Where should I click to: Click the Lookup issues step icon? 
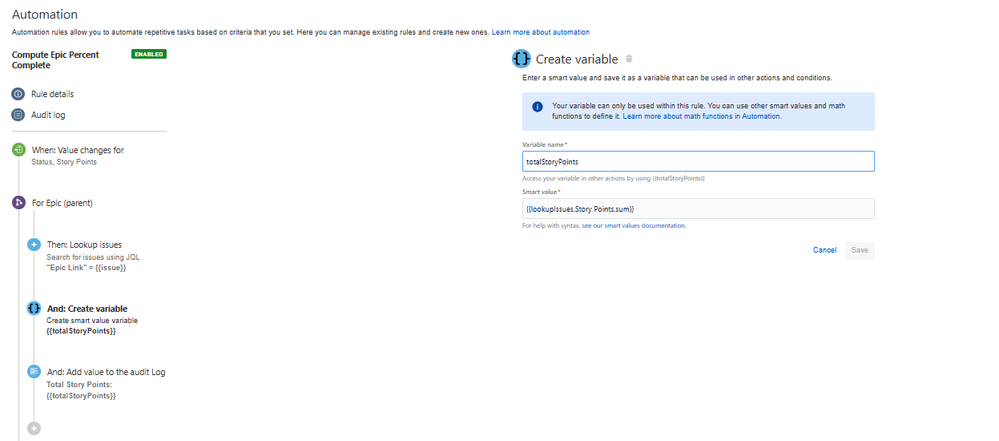(34, 244)
